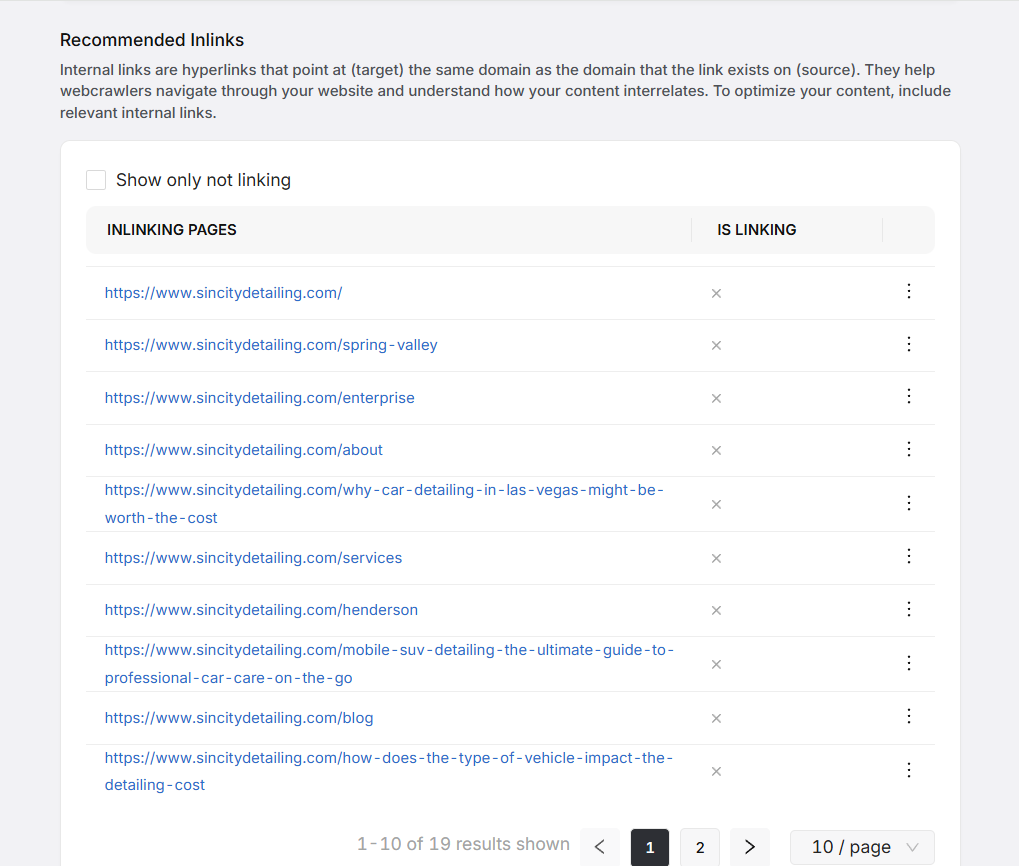Open the sincitydetailing.com homepage link
Image resolution: width=1019 pixels, height=866 pixels.
tap(224, 293)
